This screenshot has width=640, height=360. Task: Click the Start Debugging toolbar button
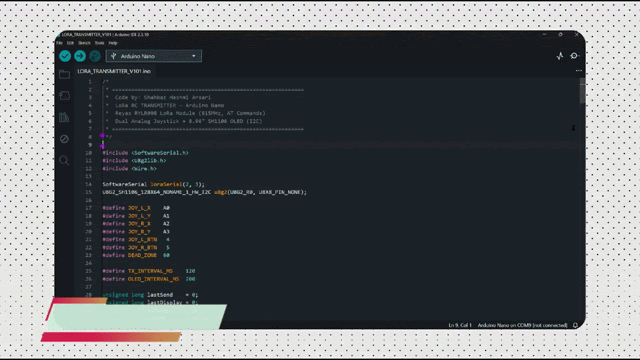tap(95, 56)
